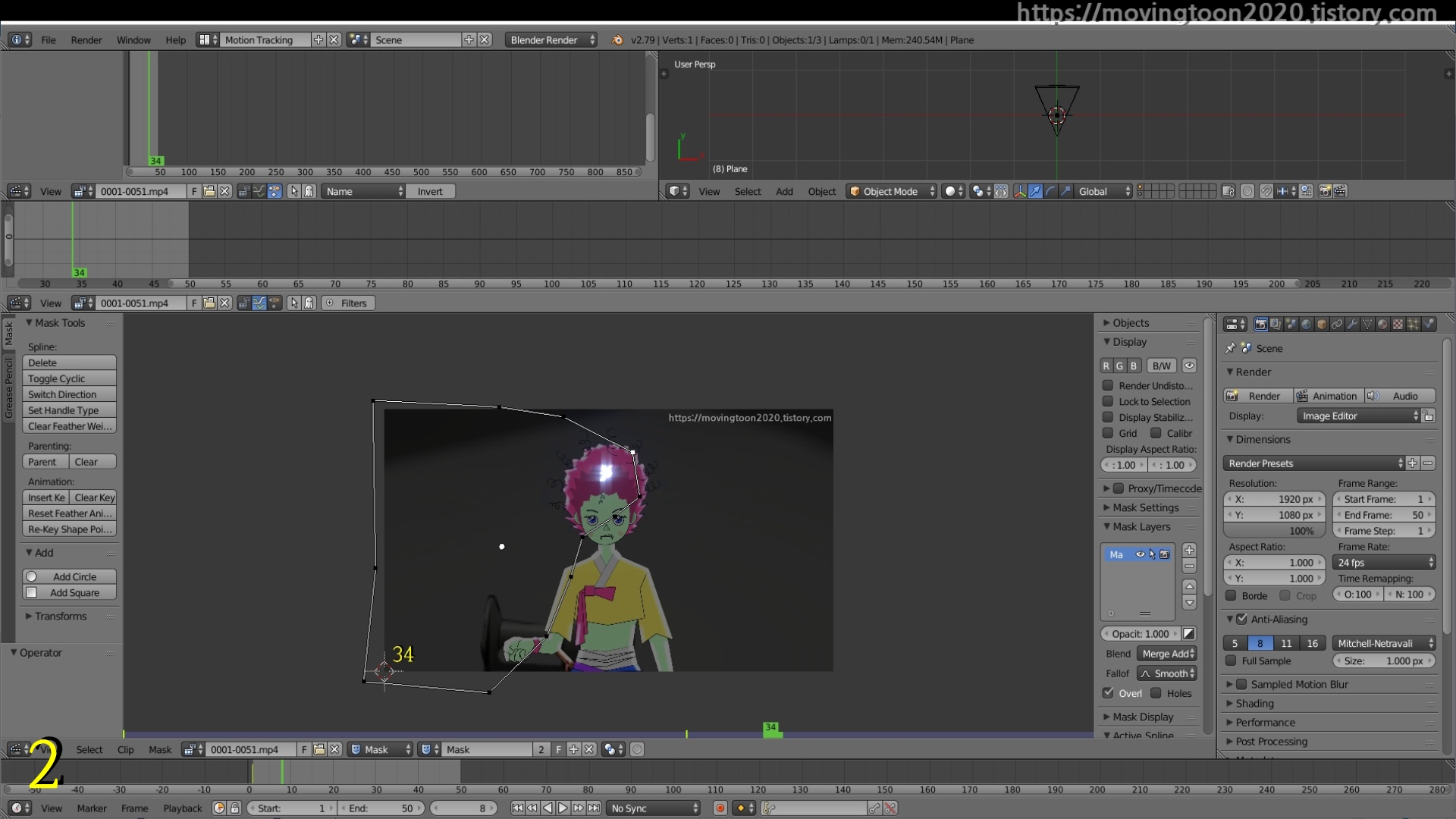
Task: Open the Render Layers properties tab
Action: 1276,325
